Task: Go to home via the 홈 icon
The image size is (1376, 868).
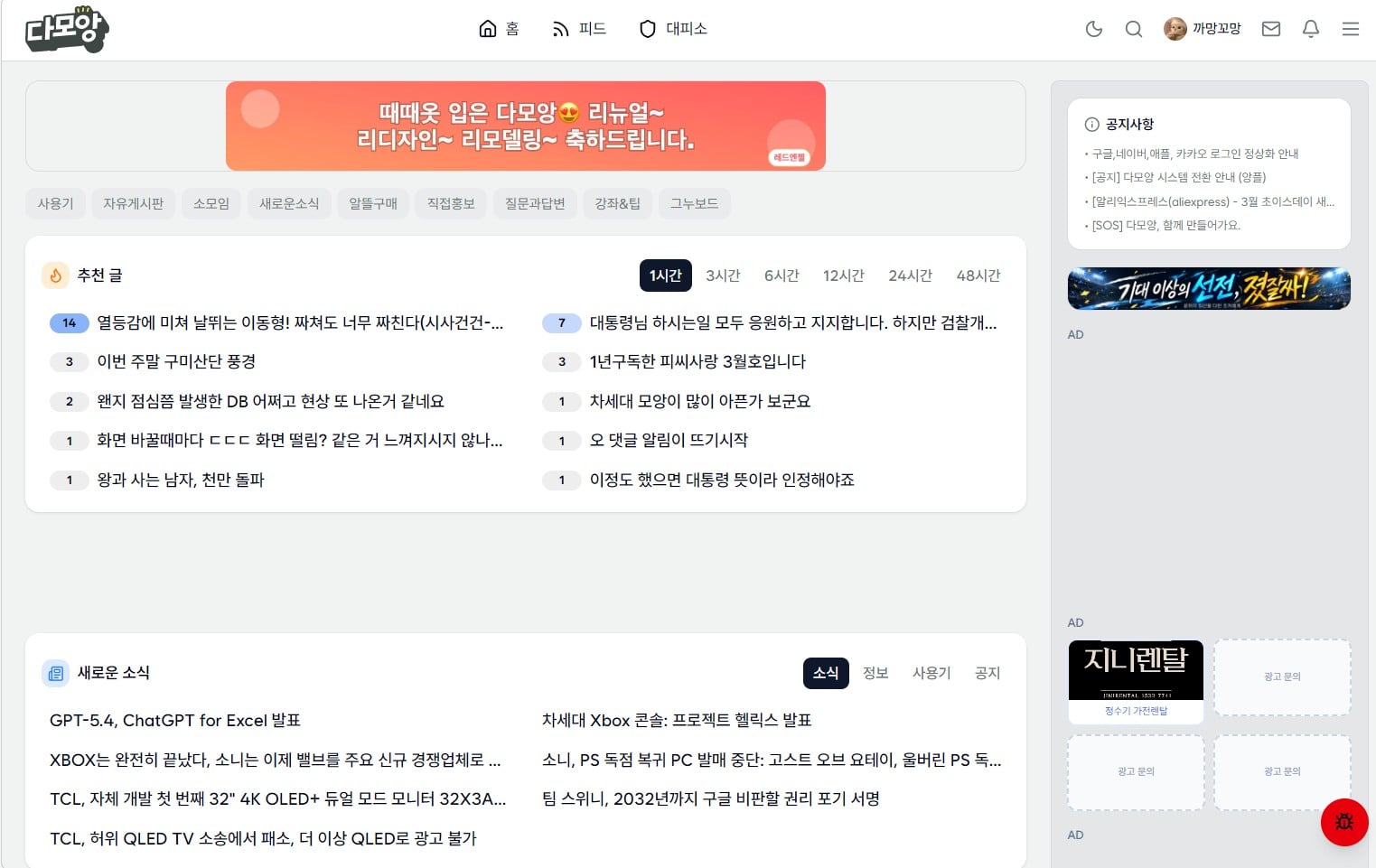Action: click(x=499, y=29)
